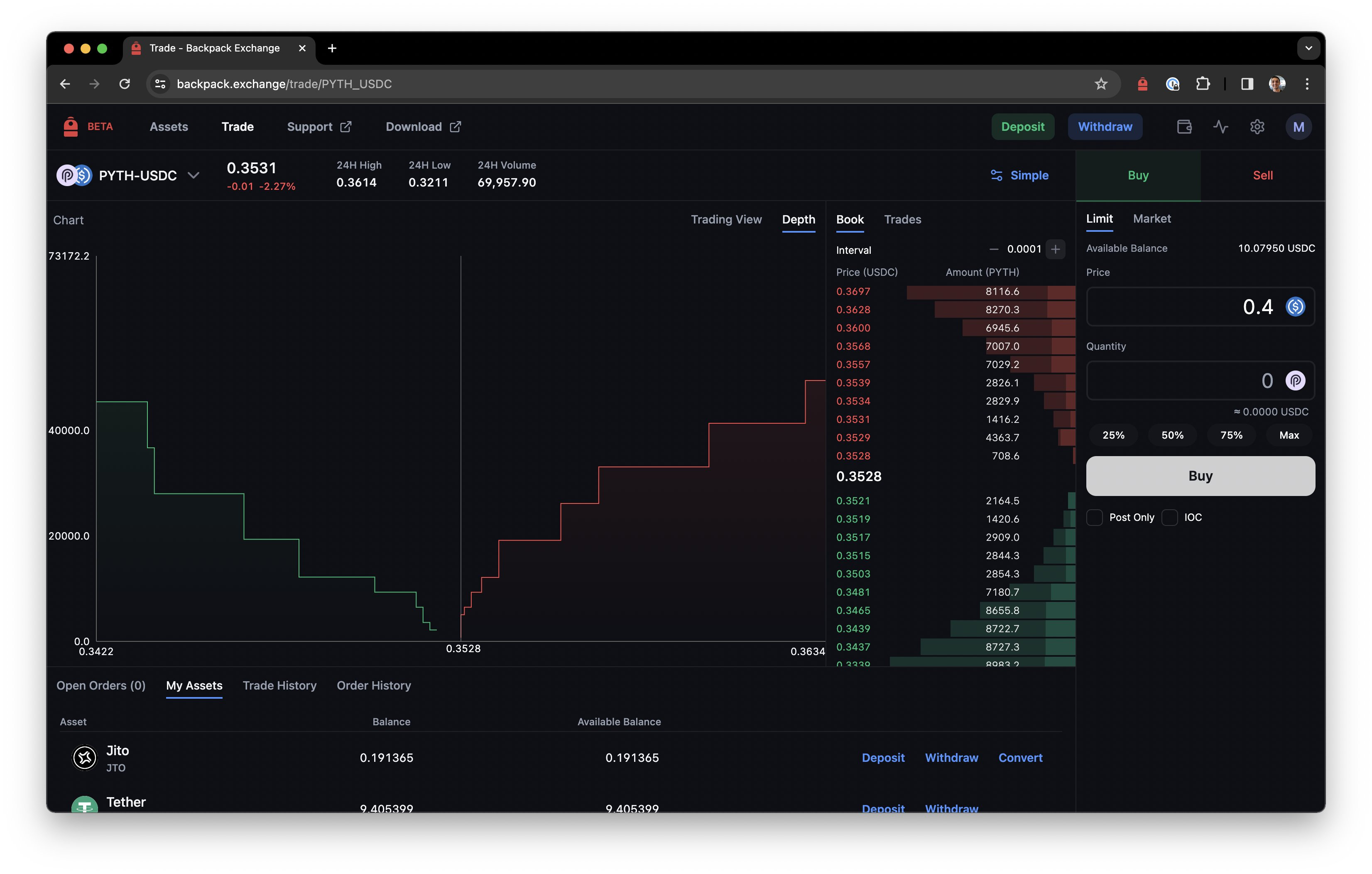
Task: Go back to the previous page
Action: coord(65,84)
